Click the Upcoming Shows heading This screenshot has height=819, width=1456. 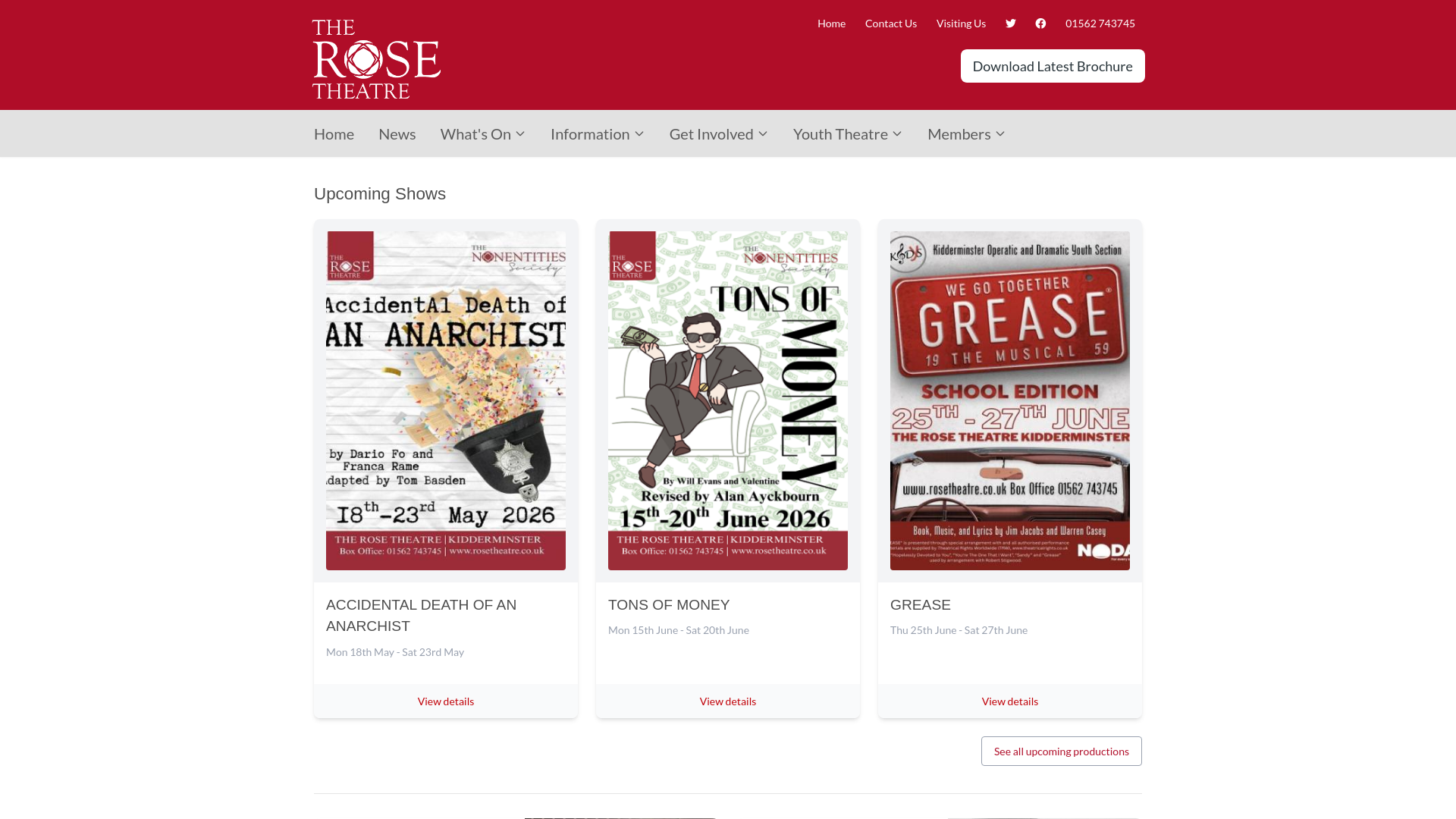[380, 194]
